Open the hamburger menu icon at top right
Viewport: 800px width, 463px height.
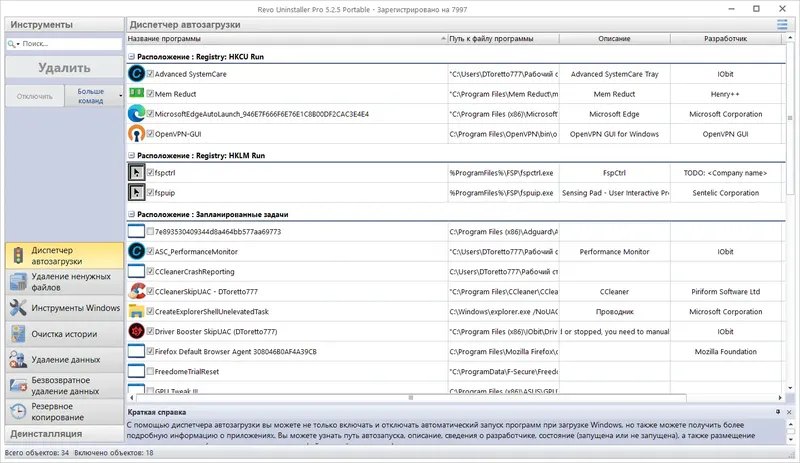(782, 25)
